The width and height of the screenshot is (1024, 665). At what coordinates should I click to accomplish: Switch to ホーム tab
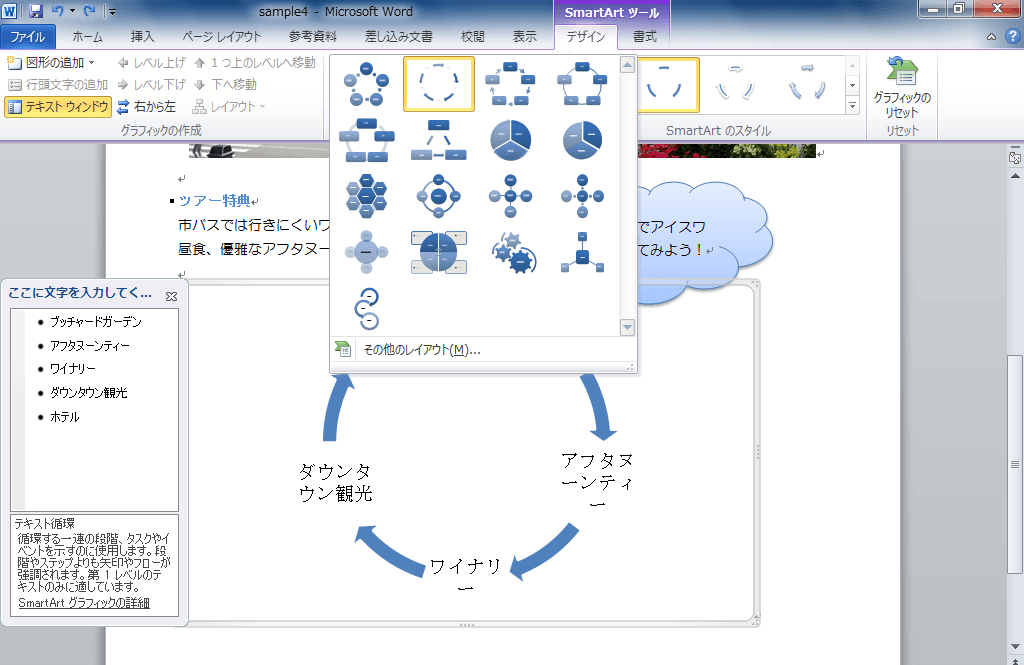click(88, 37)
